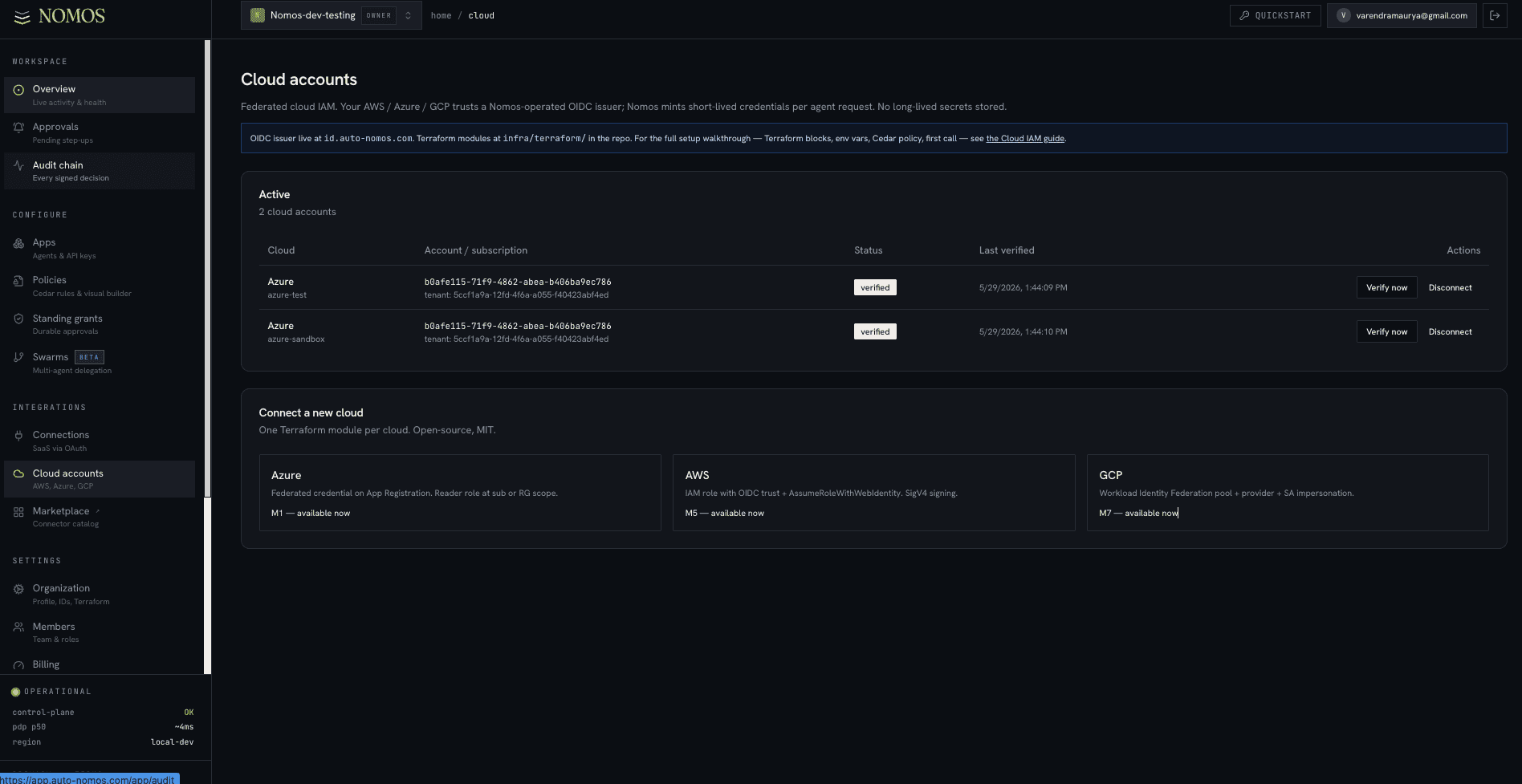Open the Cloud IAM guide link
The image size is (1522, 784).
[1025, 138]
